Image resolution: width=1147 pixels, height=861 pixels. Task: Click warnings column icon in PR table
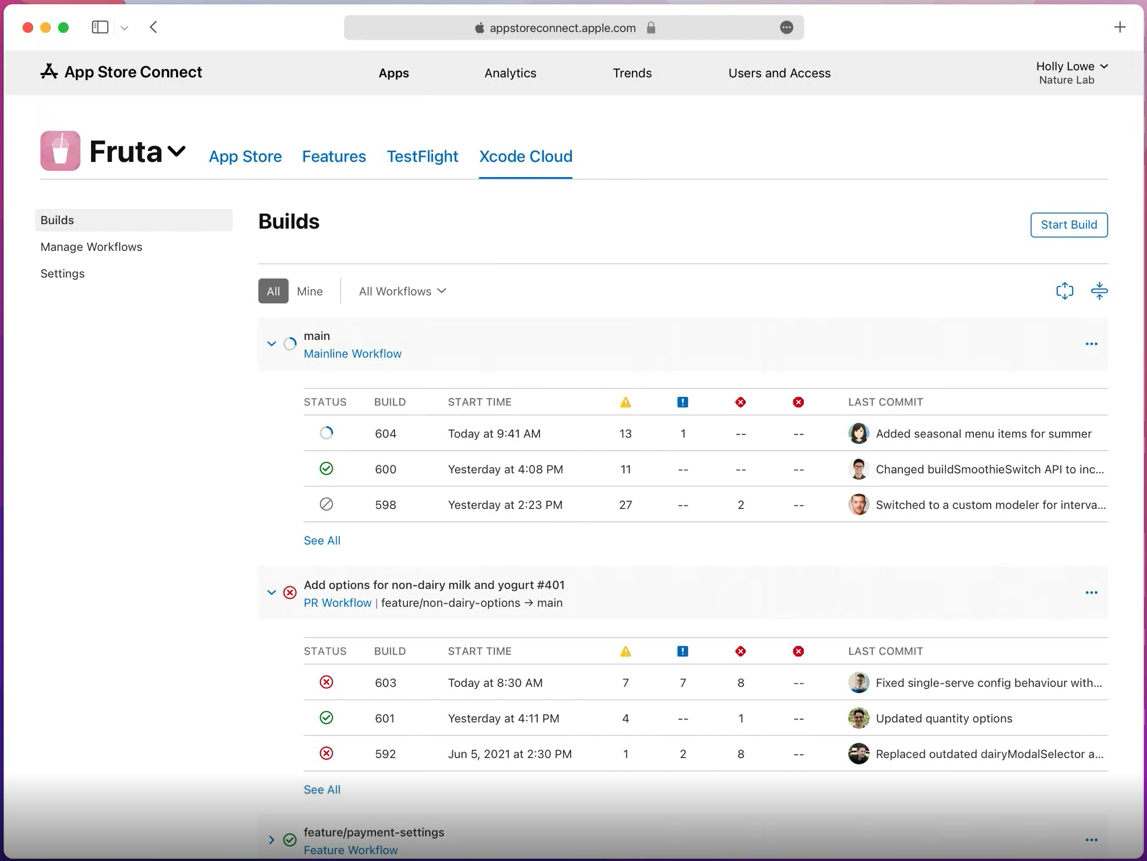tap(625, 651)
